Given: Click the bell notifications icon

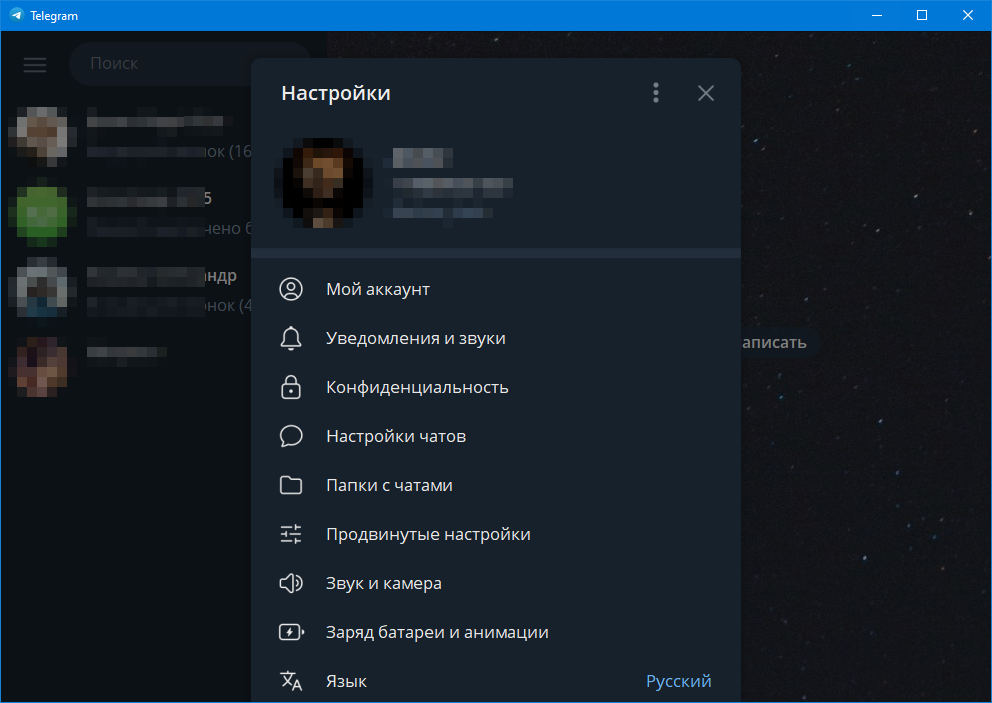Looking at the screenshot, I should click(291, 338).
